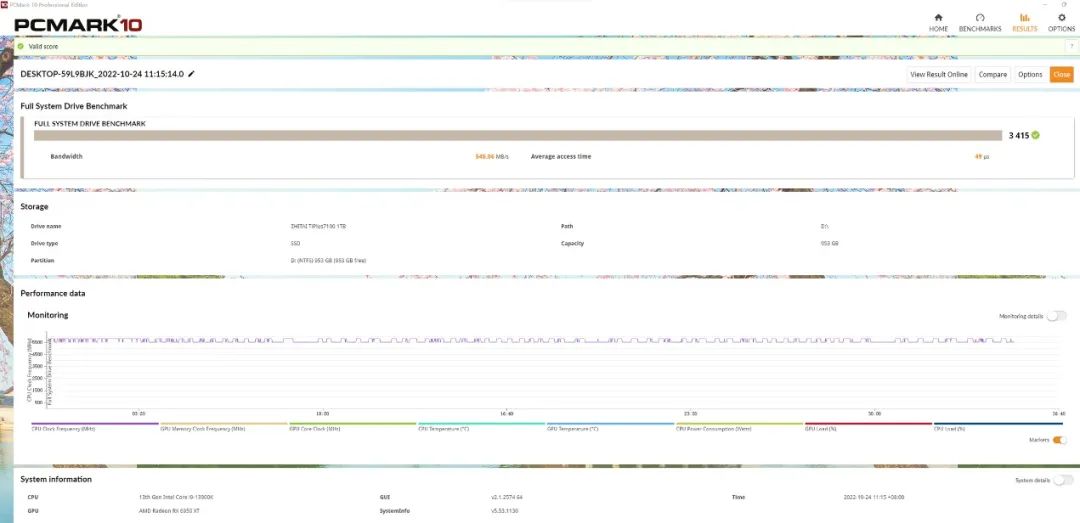Click the Storage section heading
The image size is (1080, 523).
34,206
